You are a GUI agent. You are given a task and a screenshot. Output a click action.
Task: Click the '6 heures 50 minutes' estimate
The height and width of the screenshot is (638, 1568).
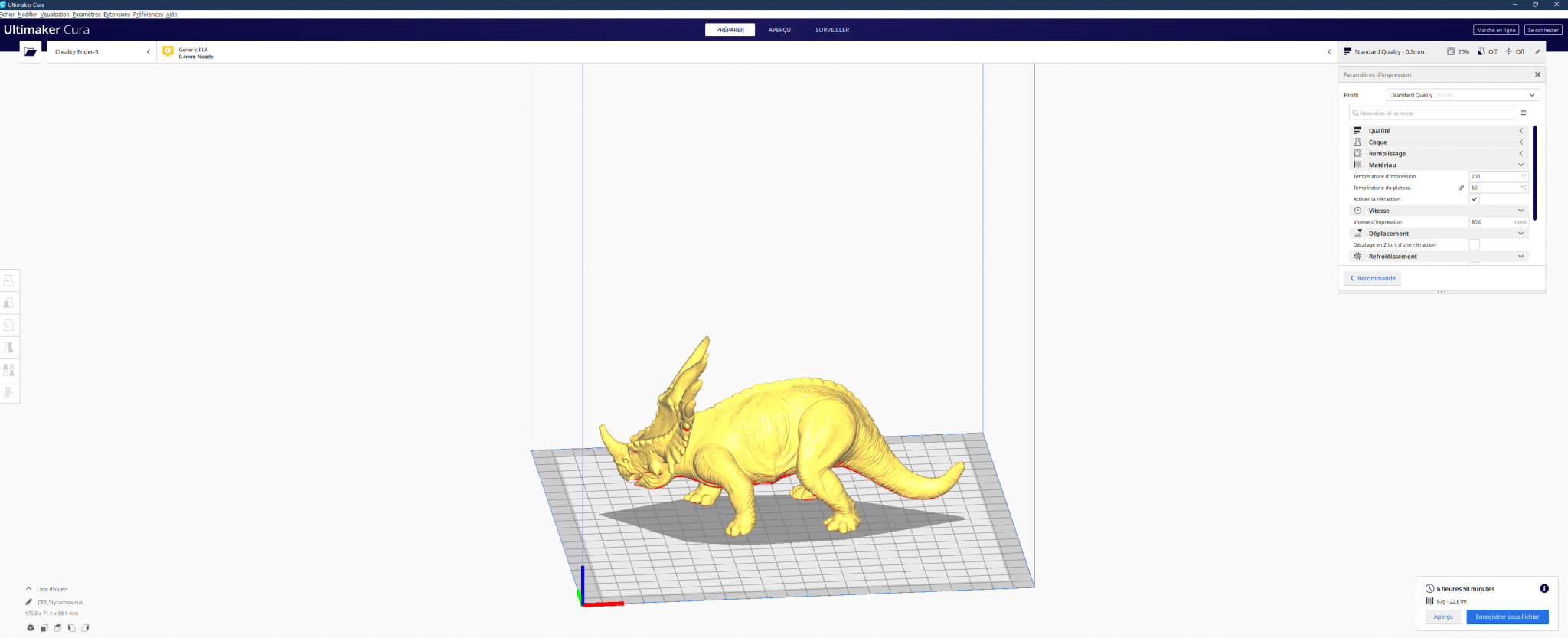1465,589
